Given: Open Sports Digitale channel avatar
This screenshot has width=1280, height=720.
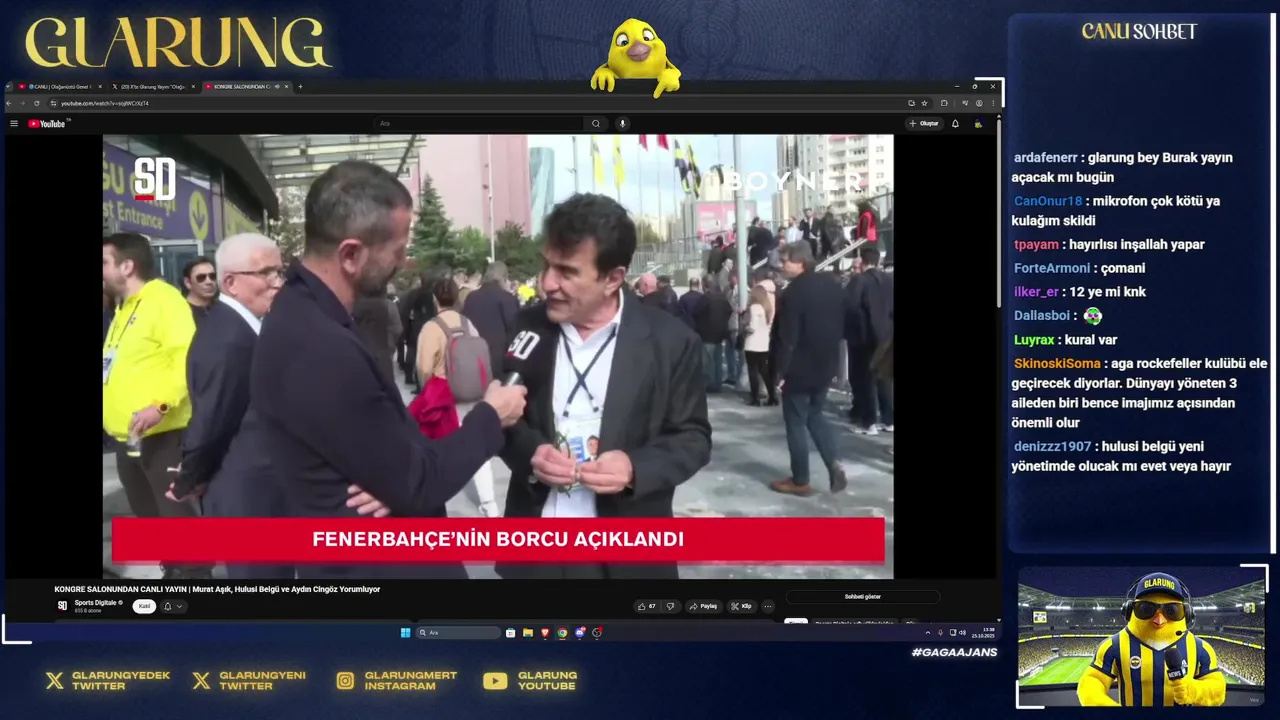Looking at the screenshot, I should [62, 606].
